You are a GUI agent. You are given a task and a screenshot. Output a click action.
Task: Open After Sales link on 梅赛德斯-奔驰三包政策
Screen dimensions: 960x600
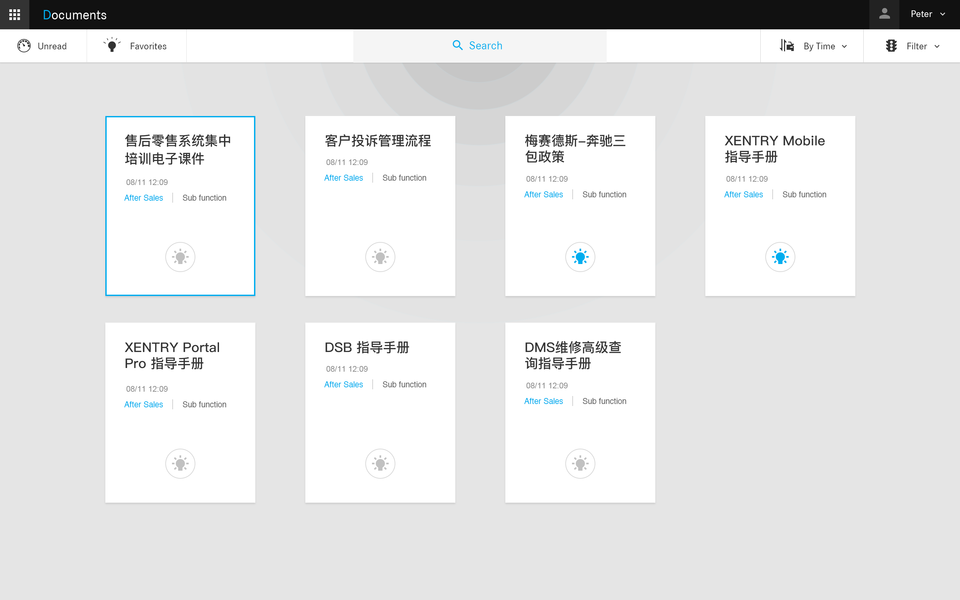pyautogui.click(x=544, y=195)
